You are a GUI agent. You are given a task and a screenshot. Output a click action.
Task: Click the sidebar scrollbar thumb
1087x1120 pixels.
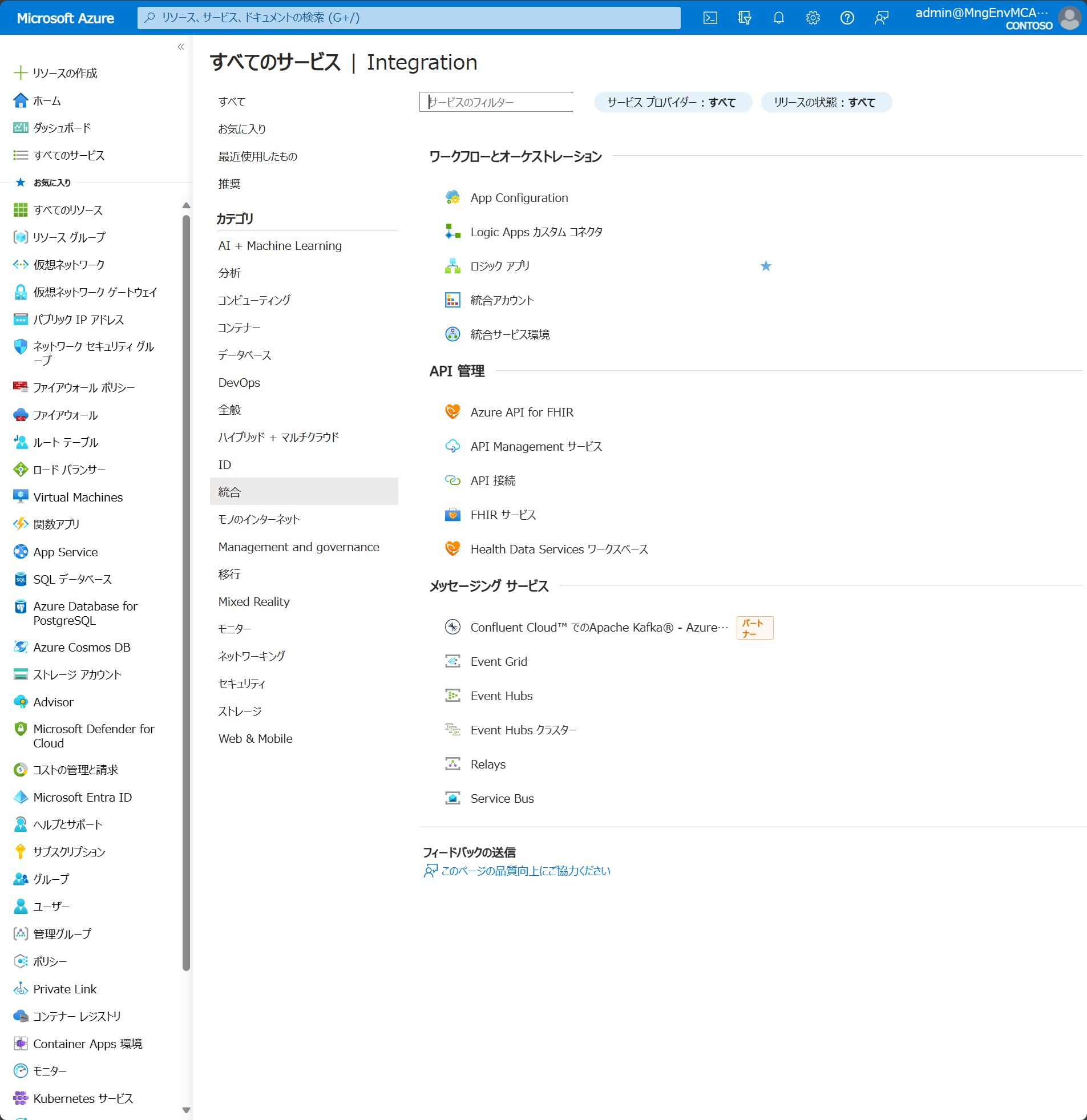pyautogui.click(x=186, y=593)
